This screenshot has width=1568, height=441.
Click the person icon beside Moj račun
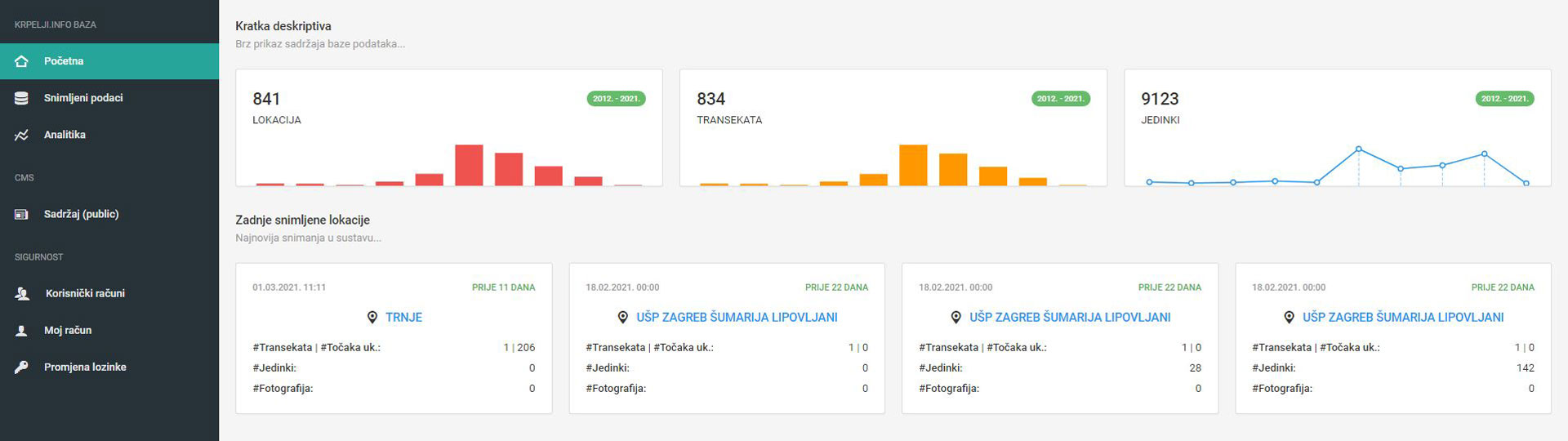[21, 330]
